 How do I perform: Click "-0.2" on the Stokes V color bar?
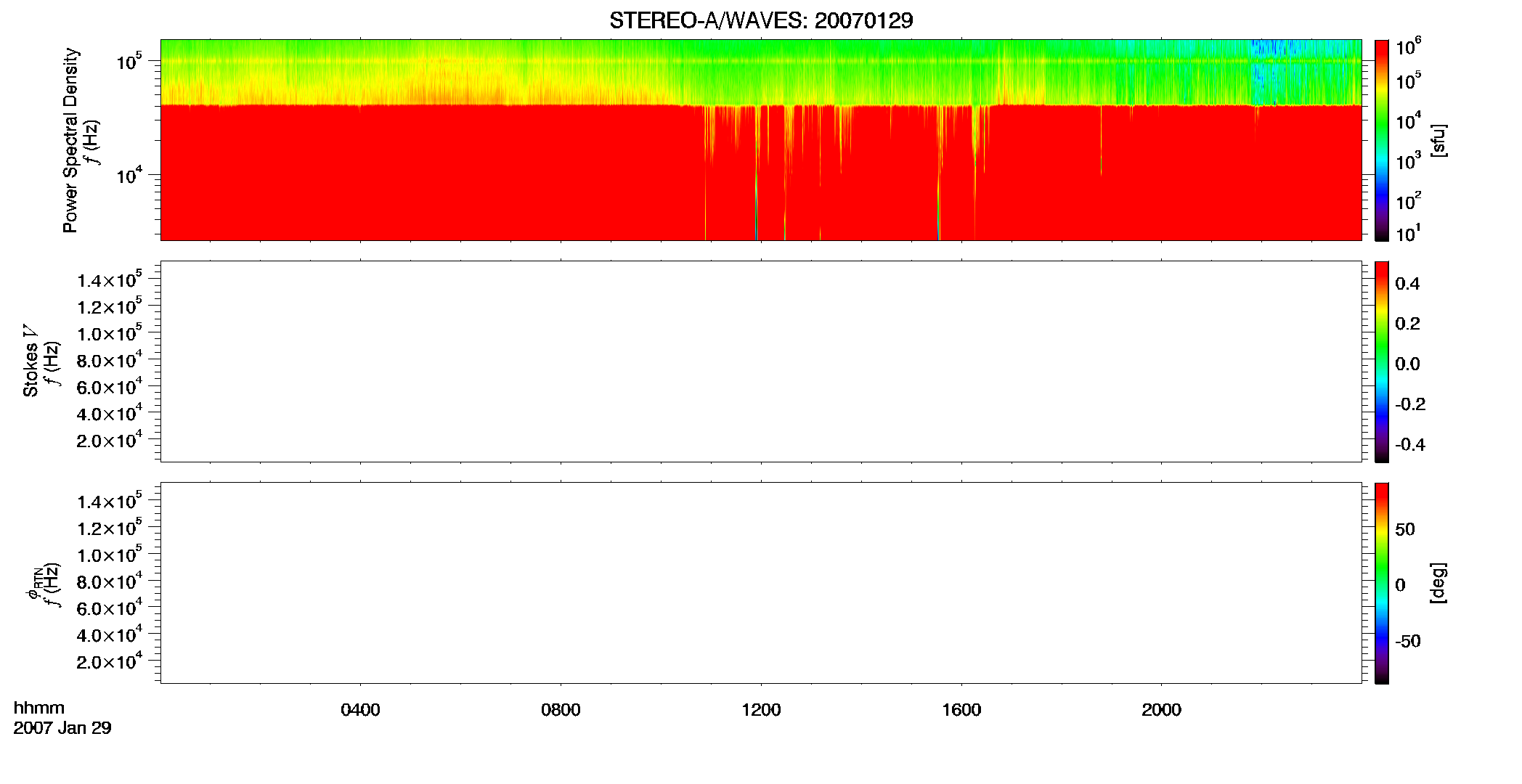tap(1410, 404)
